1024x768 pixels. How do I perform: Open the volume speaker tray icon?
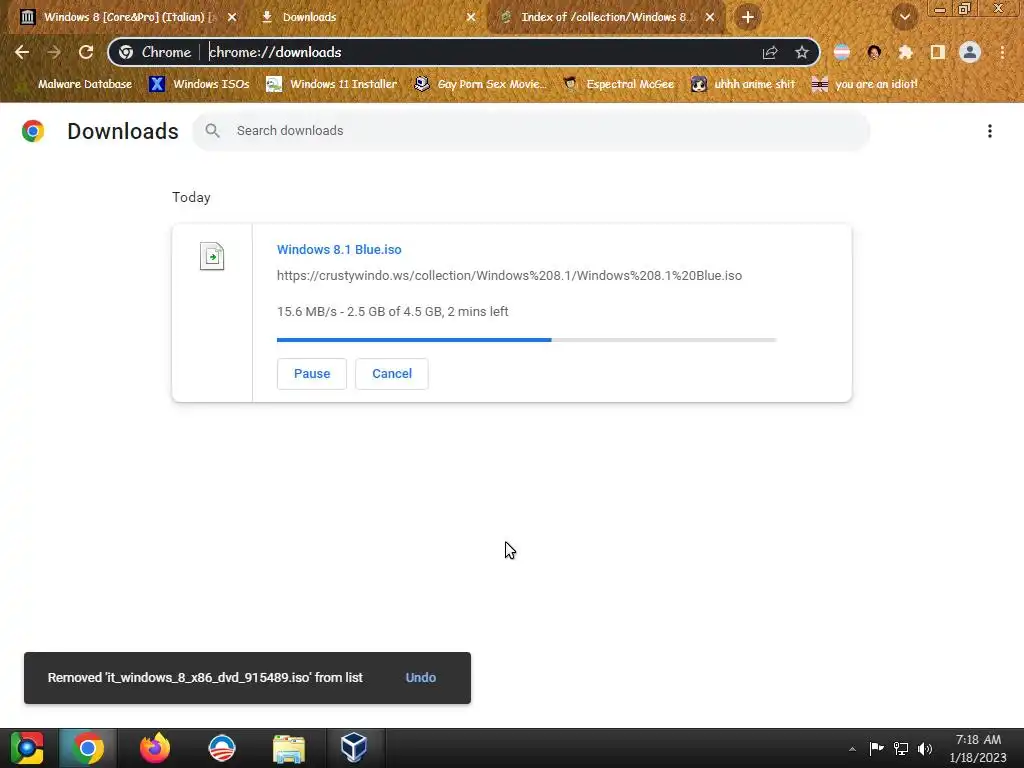(925, 748)
